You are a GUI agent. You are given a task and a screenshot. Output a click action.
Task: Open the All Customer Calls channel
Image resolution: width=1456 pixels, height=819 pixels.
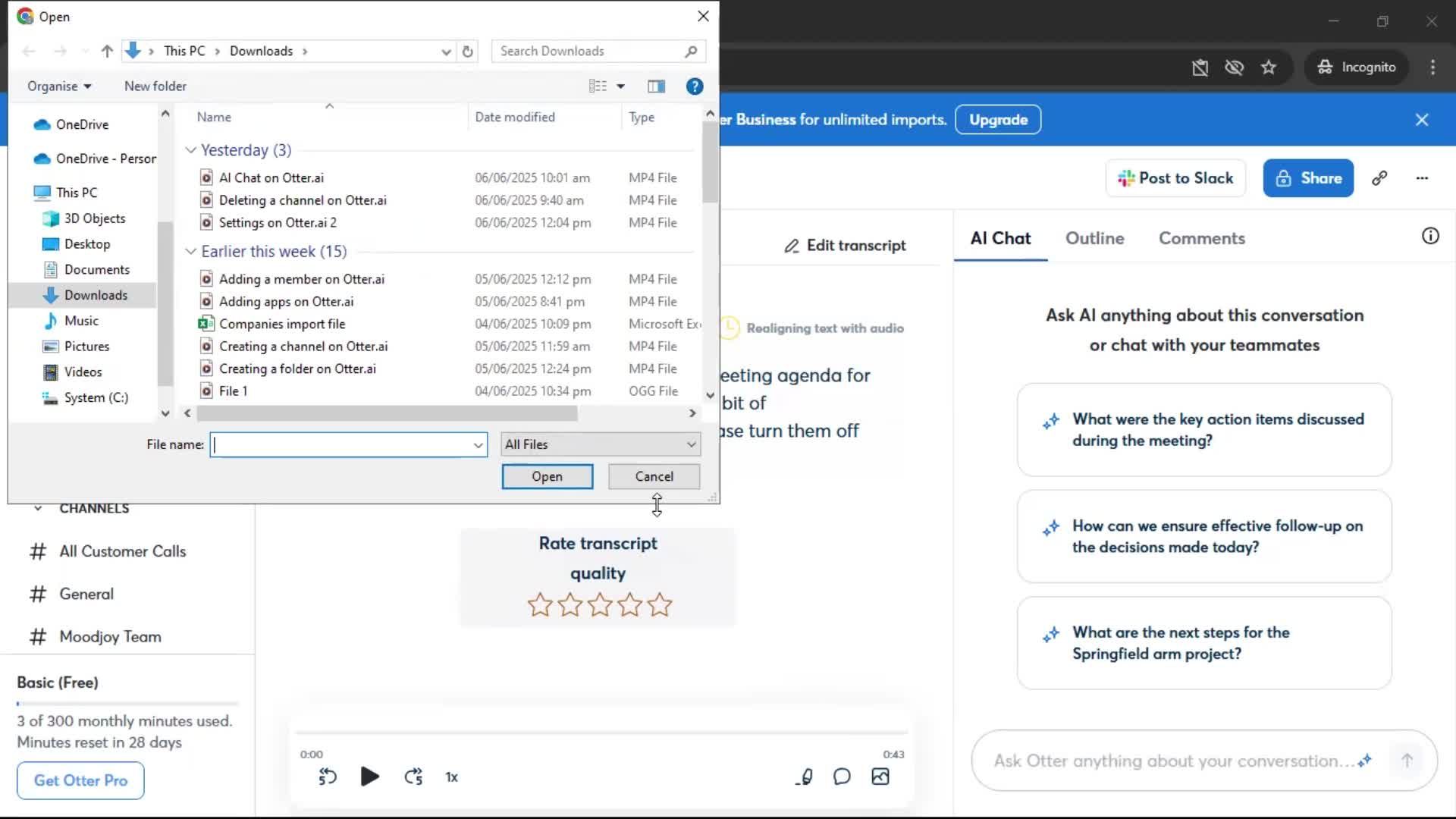pos(123,551)
